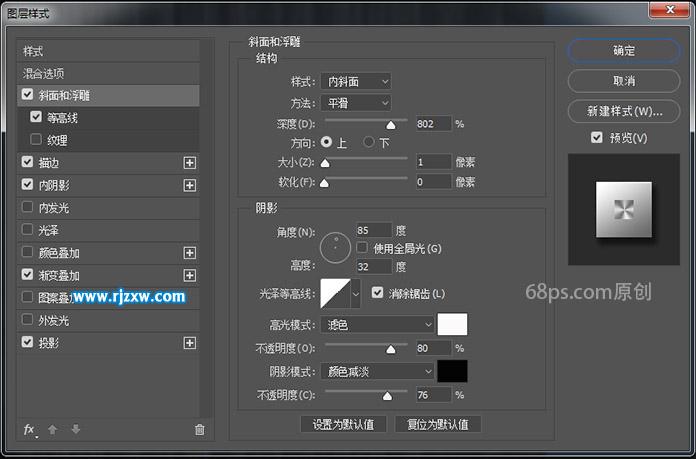Open the 样式 dropdown showing 内斜面
Screen dimensions: 696x459
point(357,81)
